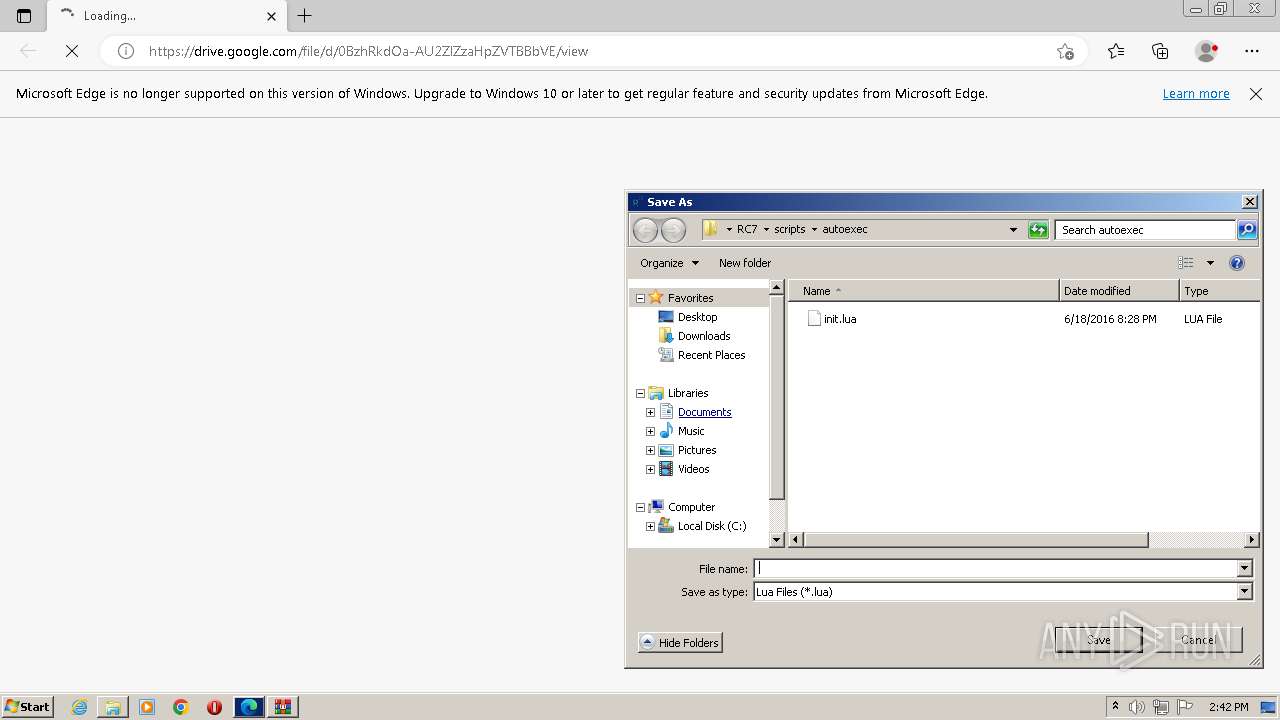This screenshot has width=1280, height=720.
Task: Open the Save As help icon
Action: point(1237,263)
